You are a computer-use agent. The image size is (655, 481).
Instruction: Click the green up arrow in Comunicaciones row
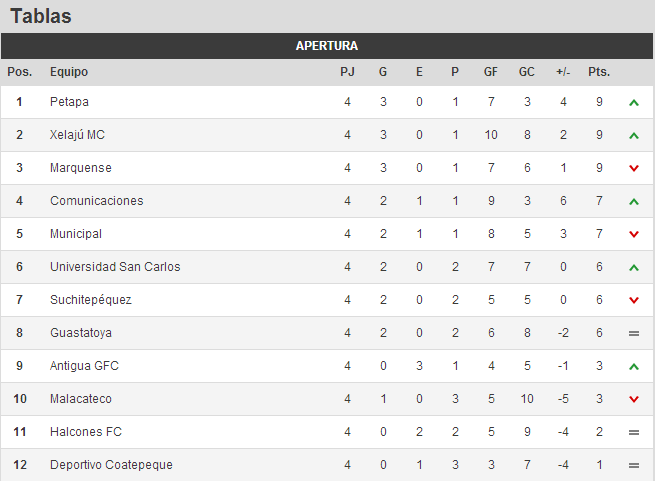[634, 201]
